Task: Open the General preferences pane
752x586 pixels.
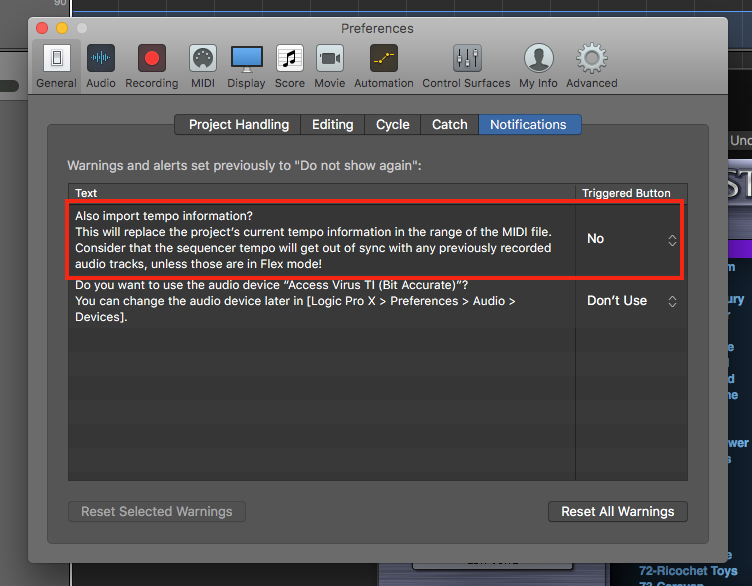Action: point(57,66)
